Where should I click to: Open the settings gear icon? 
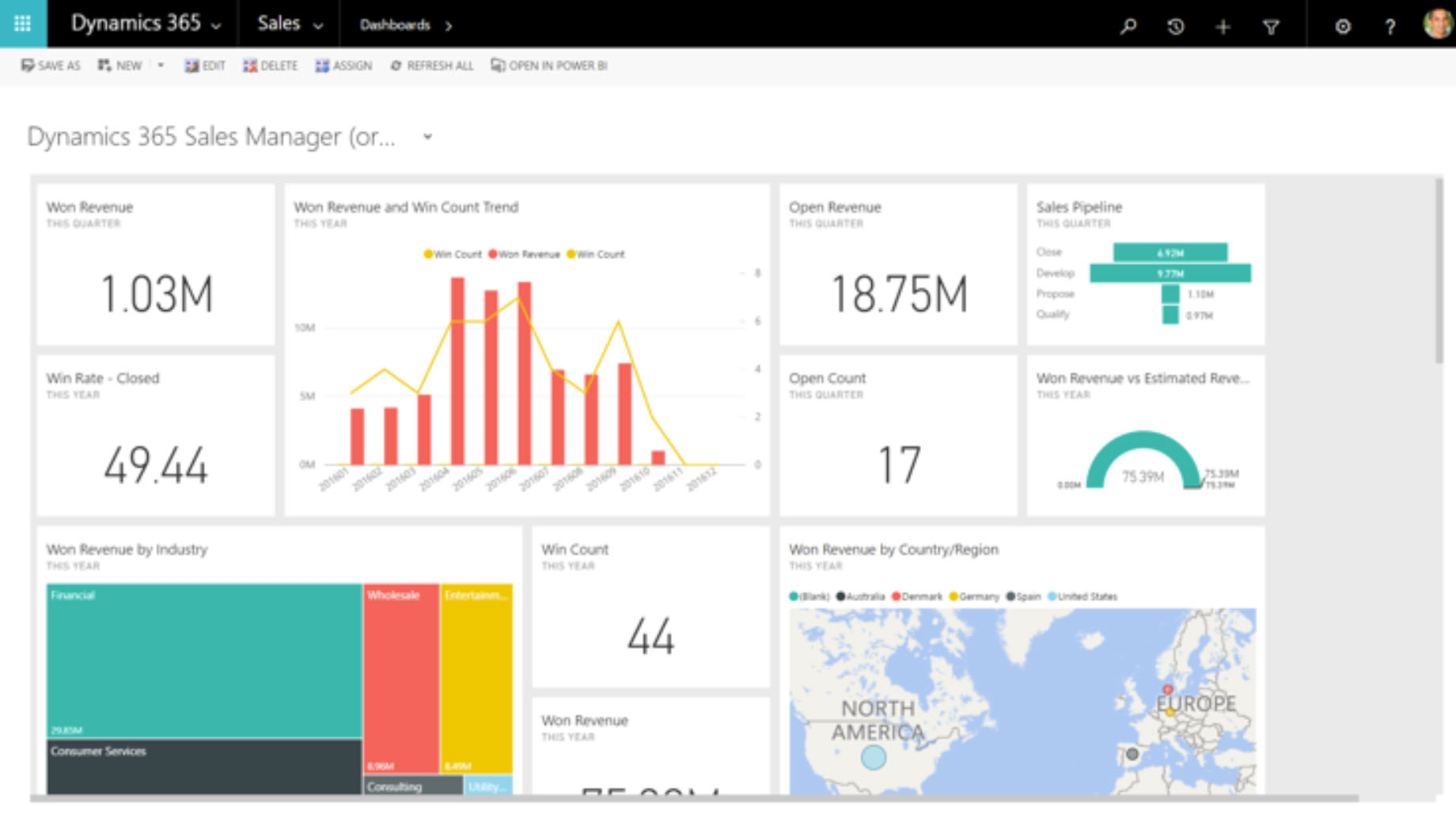(1343, 26)
